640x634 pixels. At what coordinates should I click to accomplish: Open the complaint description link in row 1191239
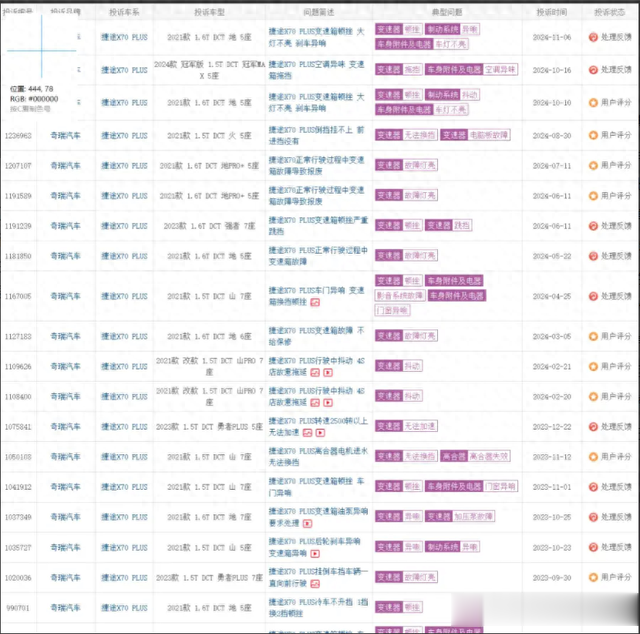tap(318, 226)
